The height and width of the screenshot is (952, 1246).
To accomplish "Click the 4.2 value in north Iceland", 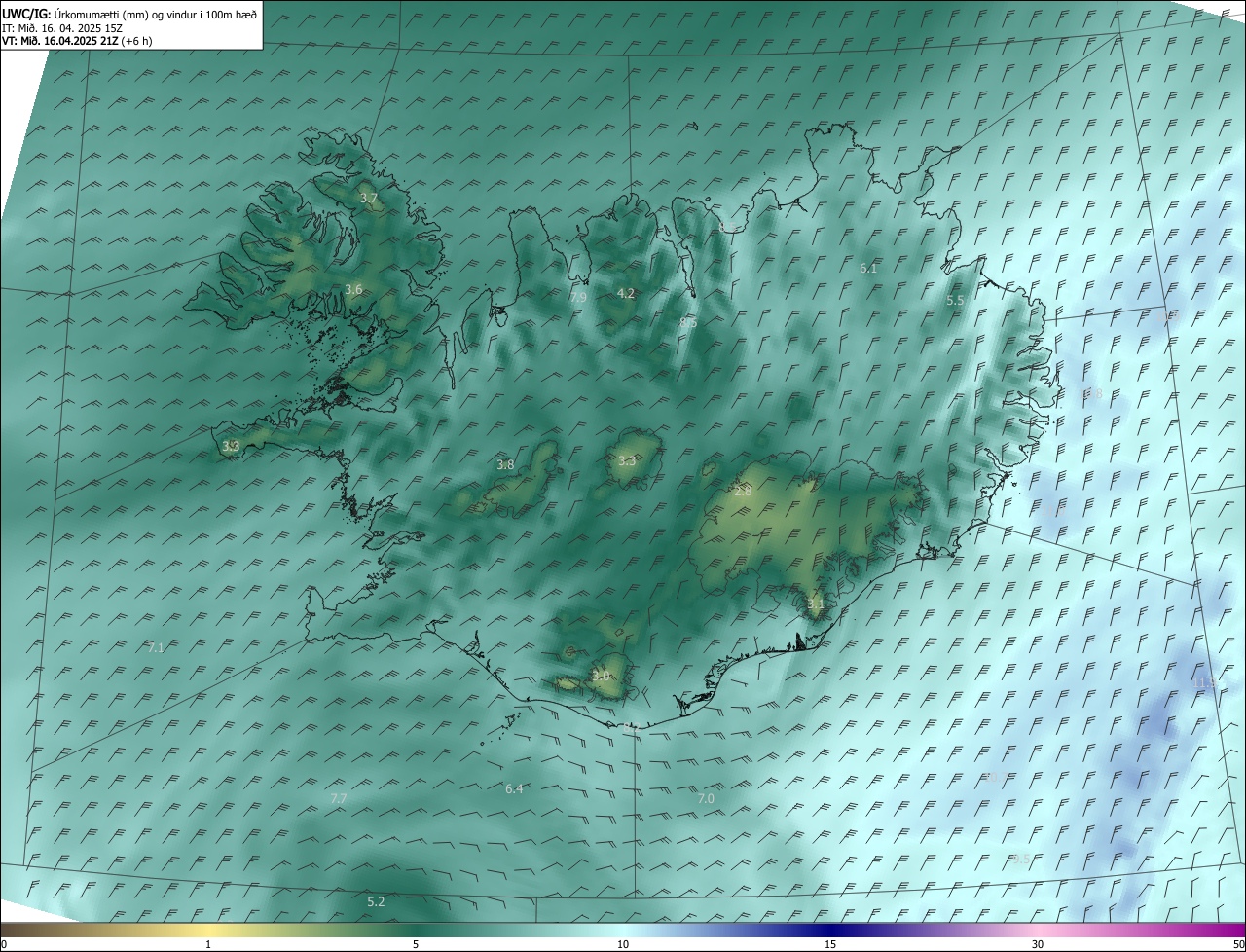I will coord(626,293).
